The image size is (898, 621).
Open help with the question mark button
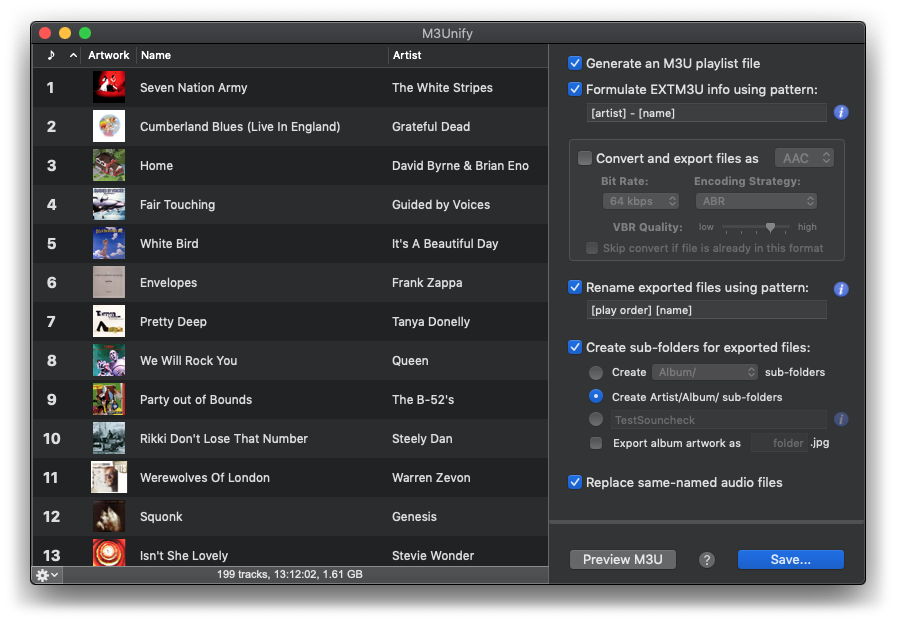707,560
